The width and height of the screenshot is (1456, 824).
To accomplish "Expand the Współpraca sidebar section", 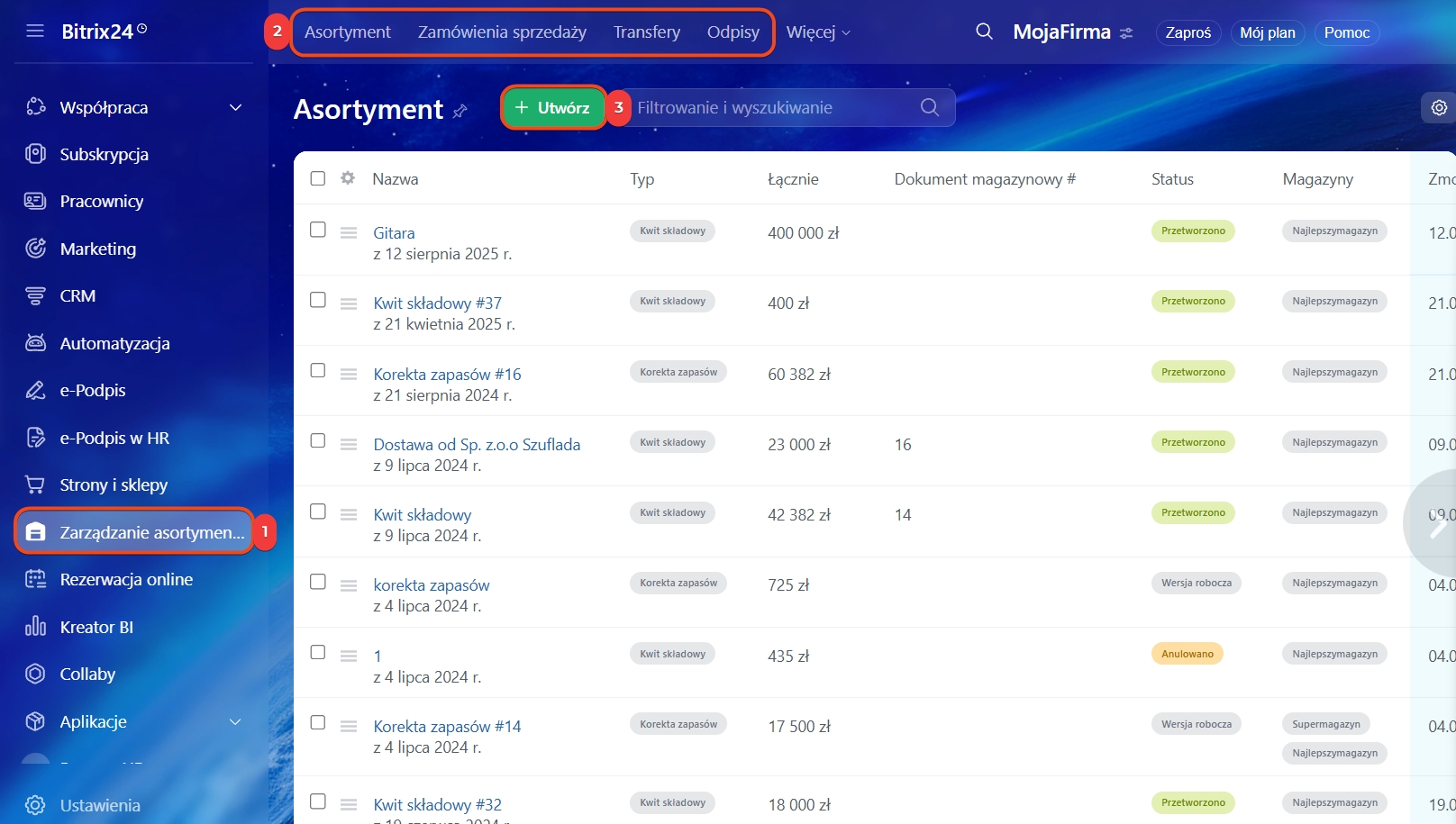I will pos(235,108).
